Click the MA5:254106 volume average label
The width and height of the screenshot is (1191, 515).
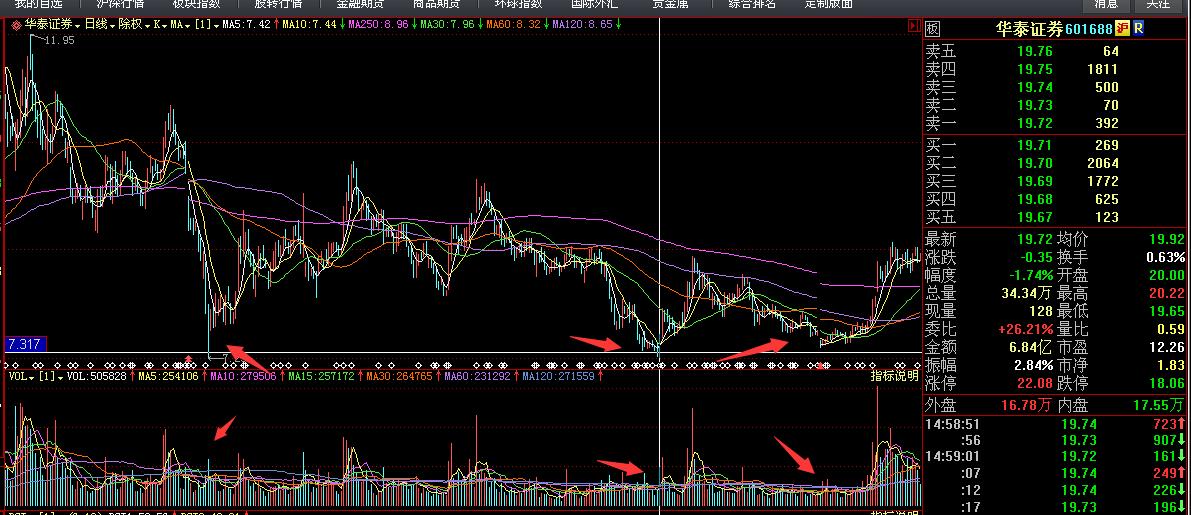point(169,376)
